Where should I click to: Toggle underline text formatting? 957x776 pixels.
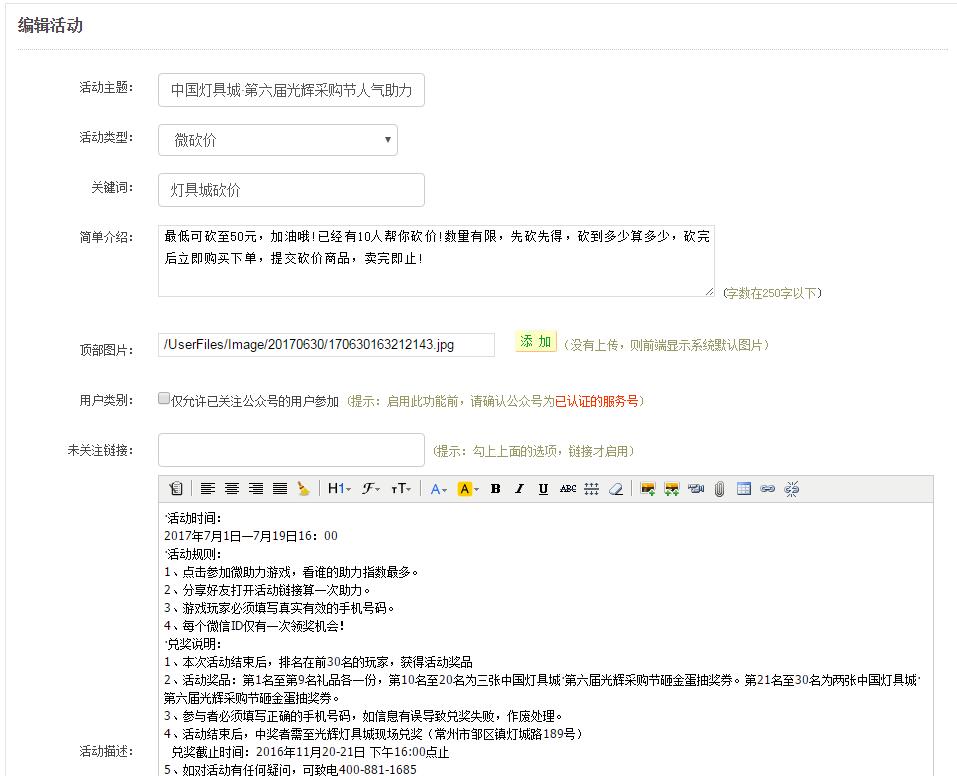[x=543, y=489]
